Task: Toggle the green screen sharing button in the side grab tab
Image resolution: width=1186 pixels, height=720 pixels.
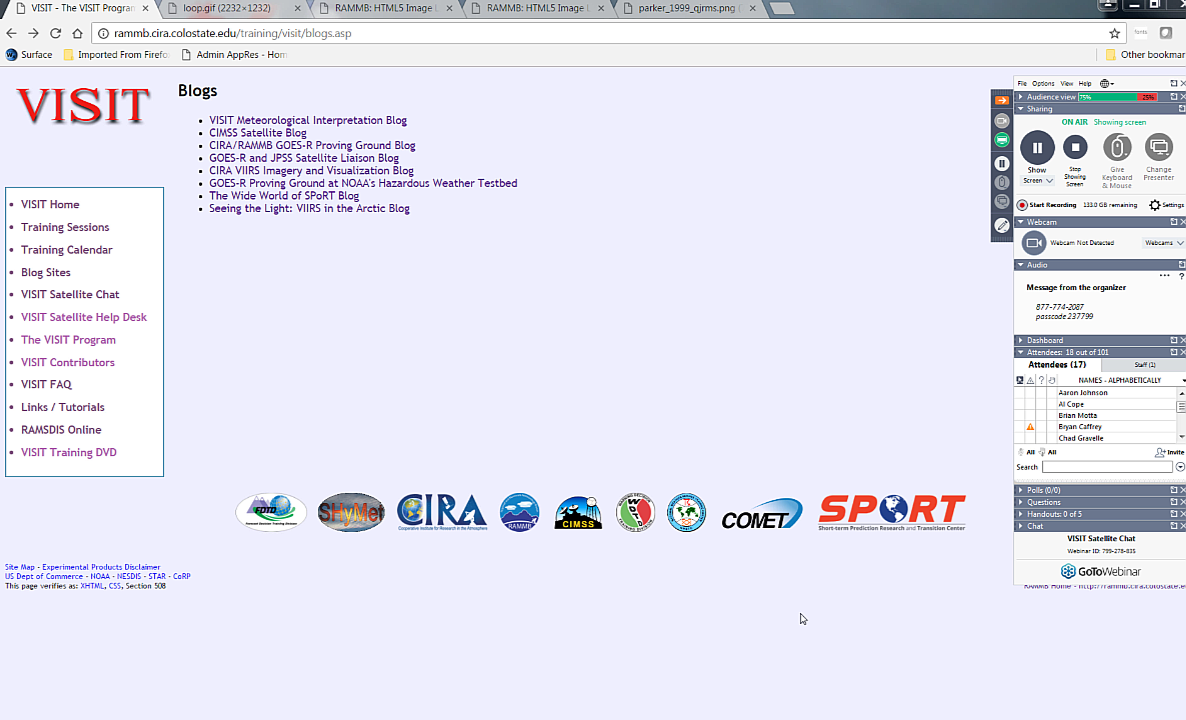Action: point(1002,140)
